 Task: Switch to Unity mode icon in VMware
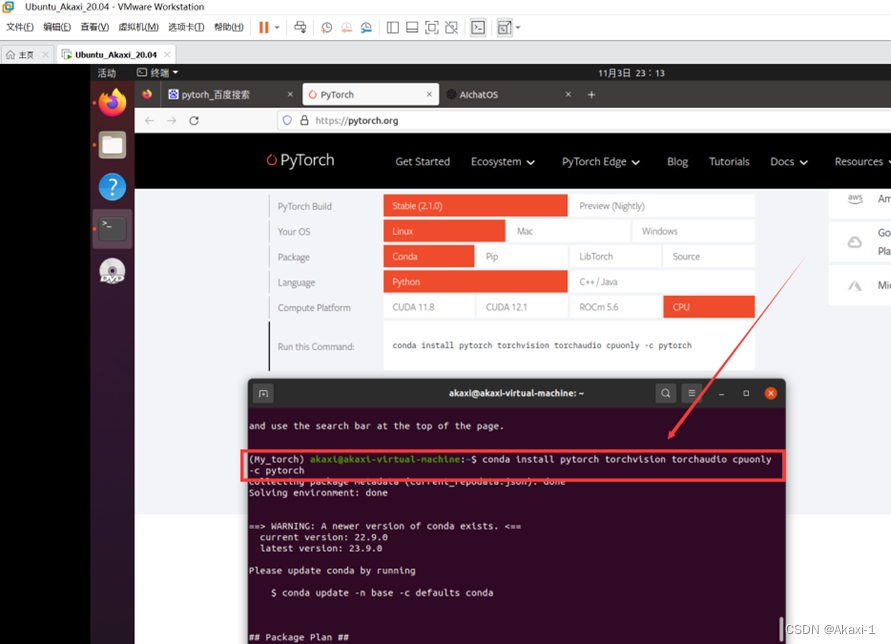point(452,27)
